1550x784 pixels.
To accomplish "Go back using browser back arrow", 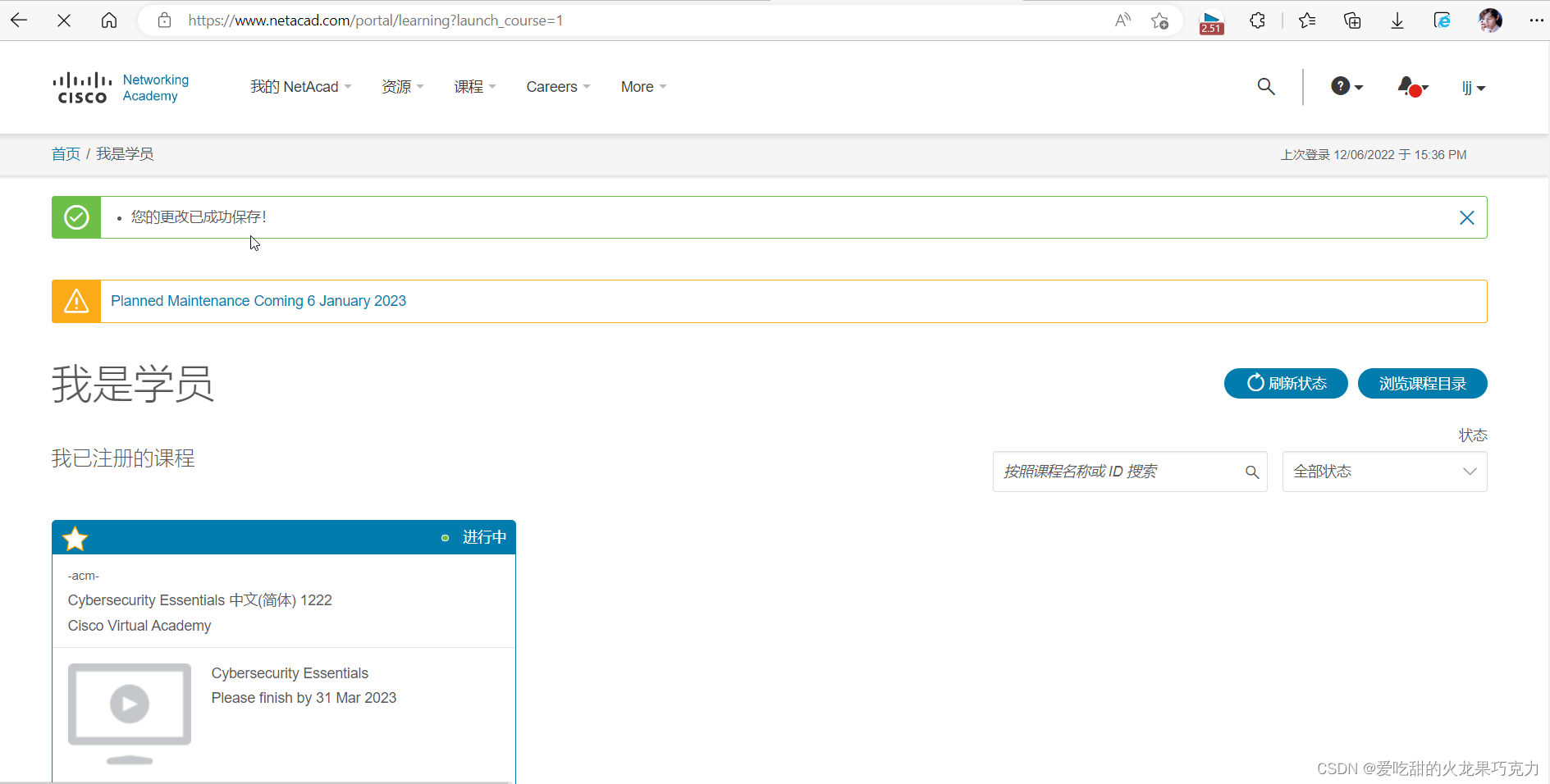I will [x=19, y=21].
